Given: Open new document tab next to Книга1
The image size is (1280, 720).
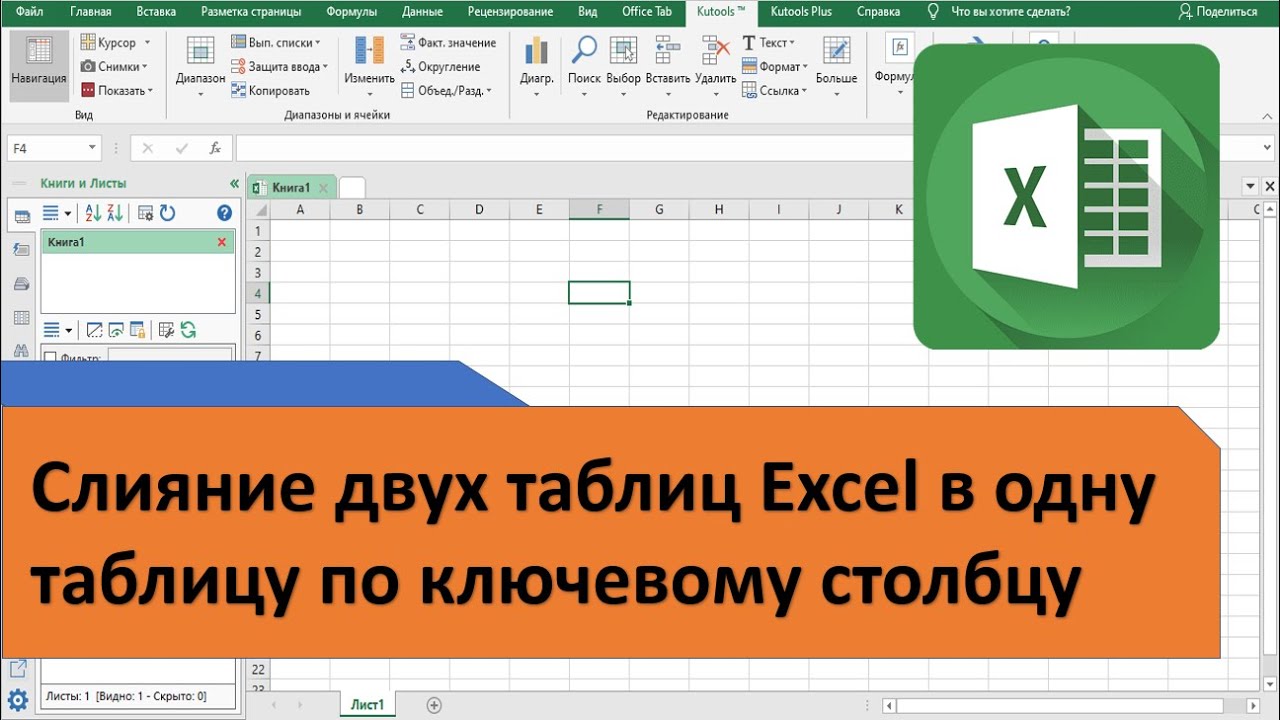Looking at the screenshot, I should [352, 187].
